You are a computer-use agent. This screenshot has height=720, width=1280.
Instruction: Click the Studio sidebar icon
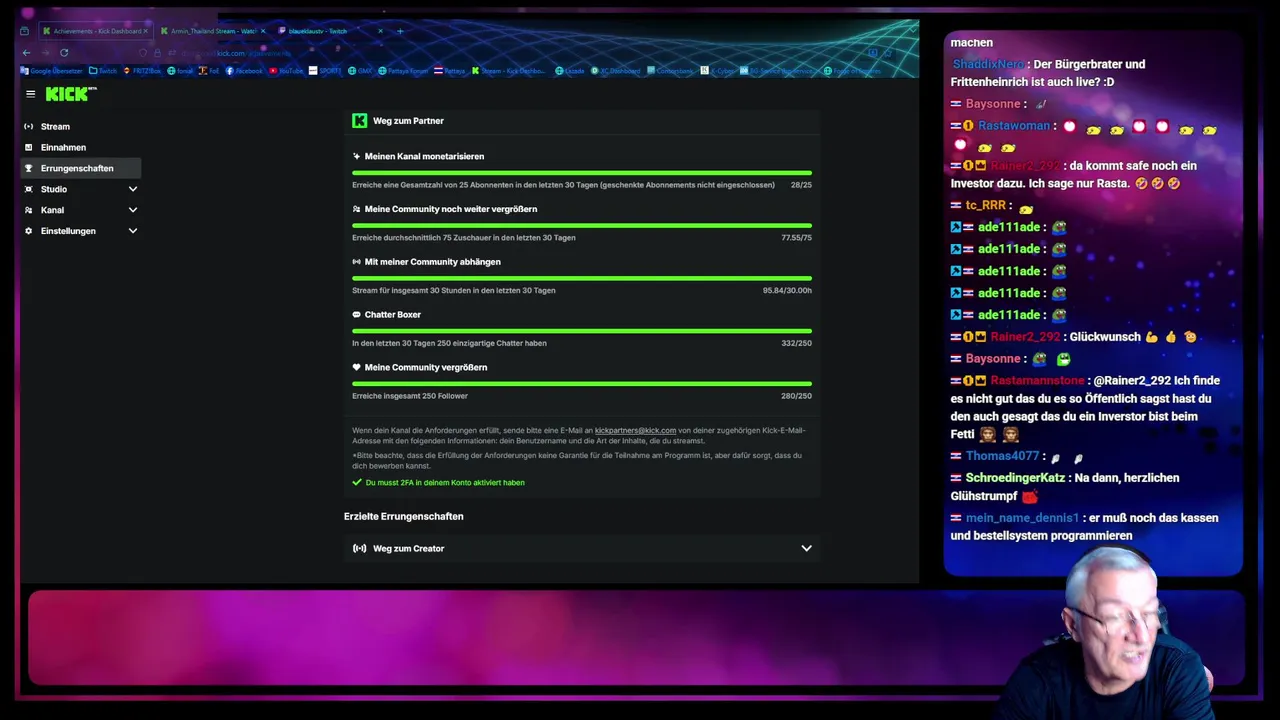29,189
